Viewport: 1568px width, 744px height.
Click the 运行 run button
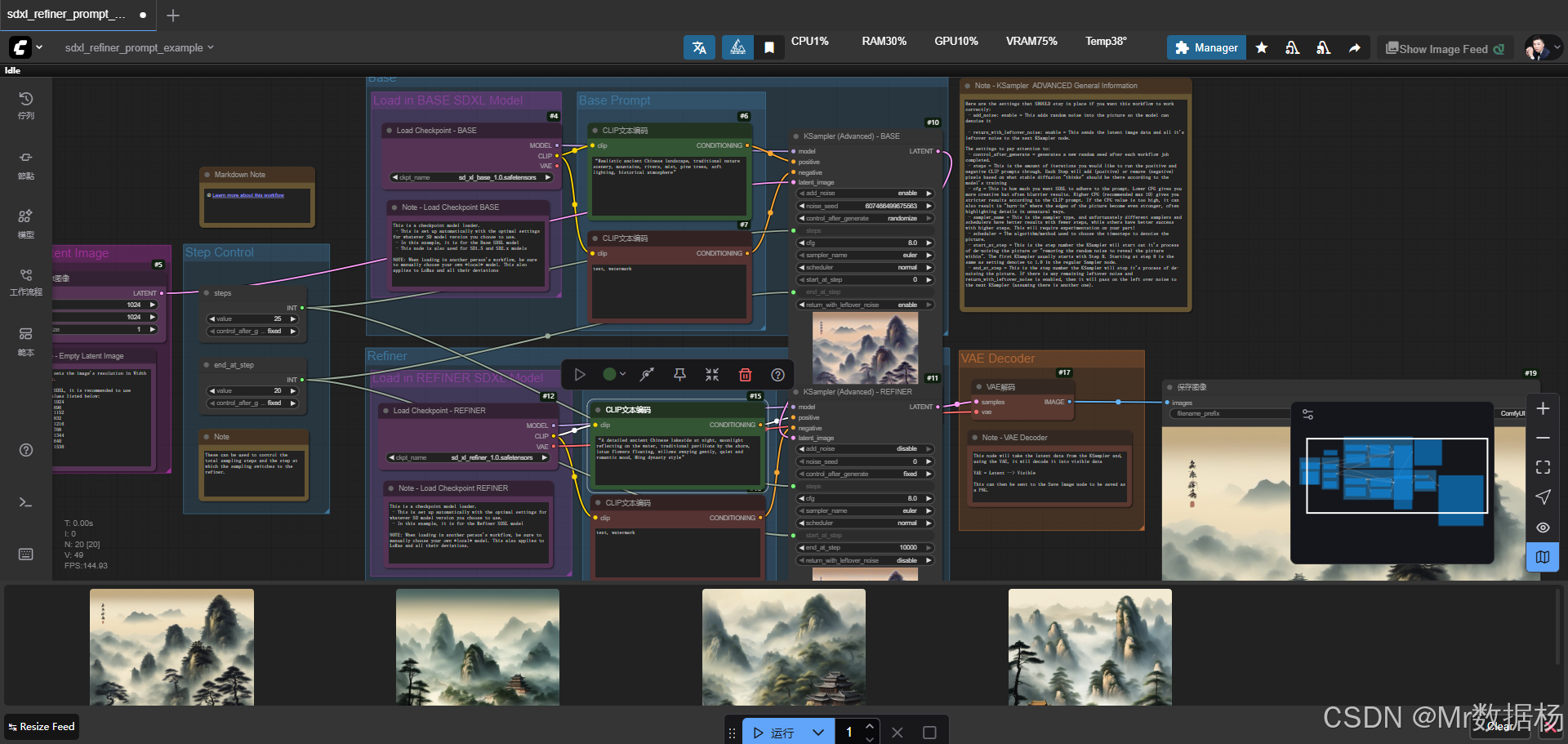tap(773, 733)
